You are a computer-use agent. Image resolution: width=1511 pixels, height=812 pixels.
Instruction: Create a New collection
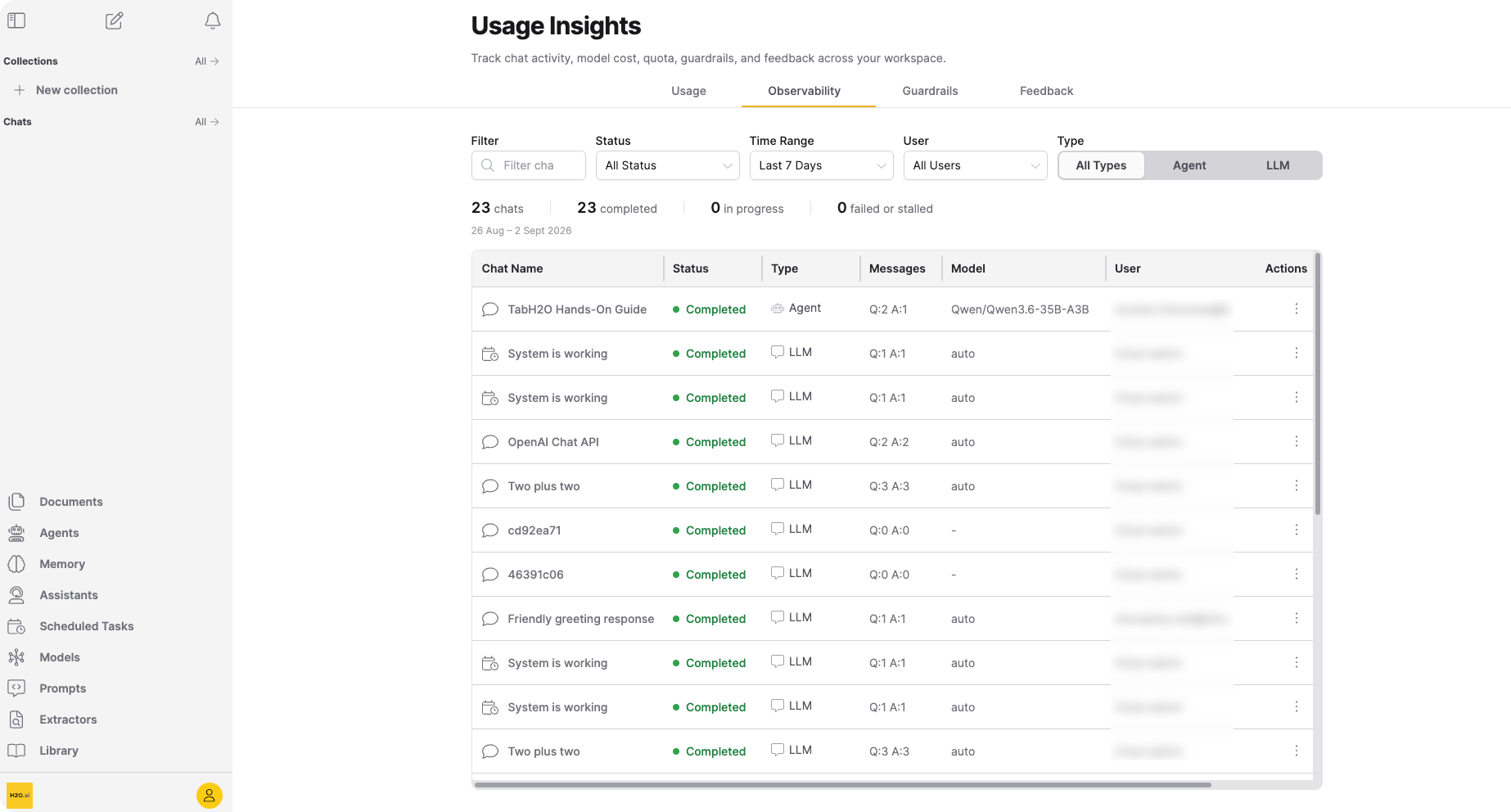click(77, 90)
